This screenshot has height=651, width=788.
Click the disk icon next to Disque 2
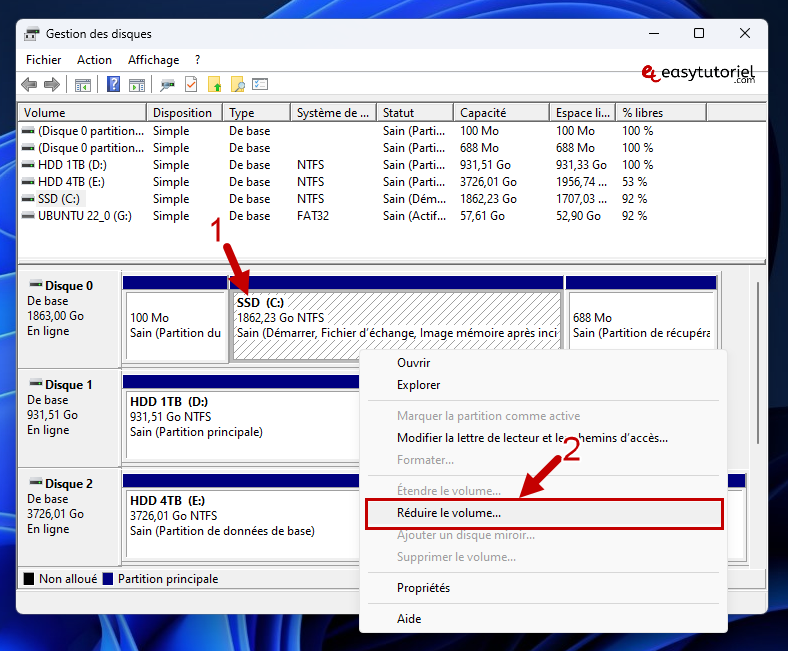(x=36, y=482)
